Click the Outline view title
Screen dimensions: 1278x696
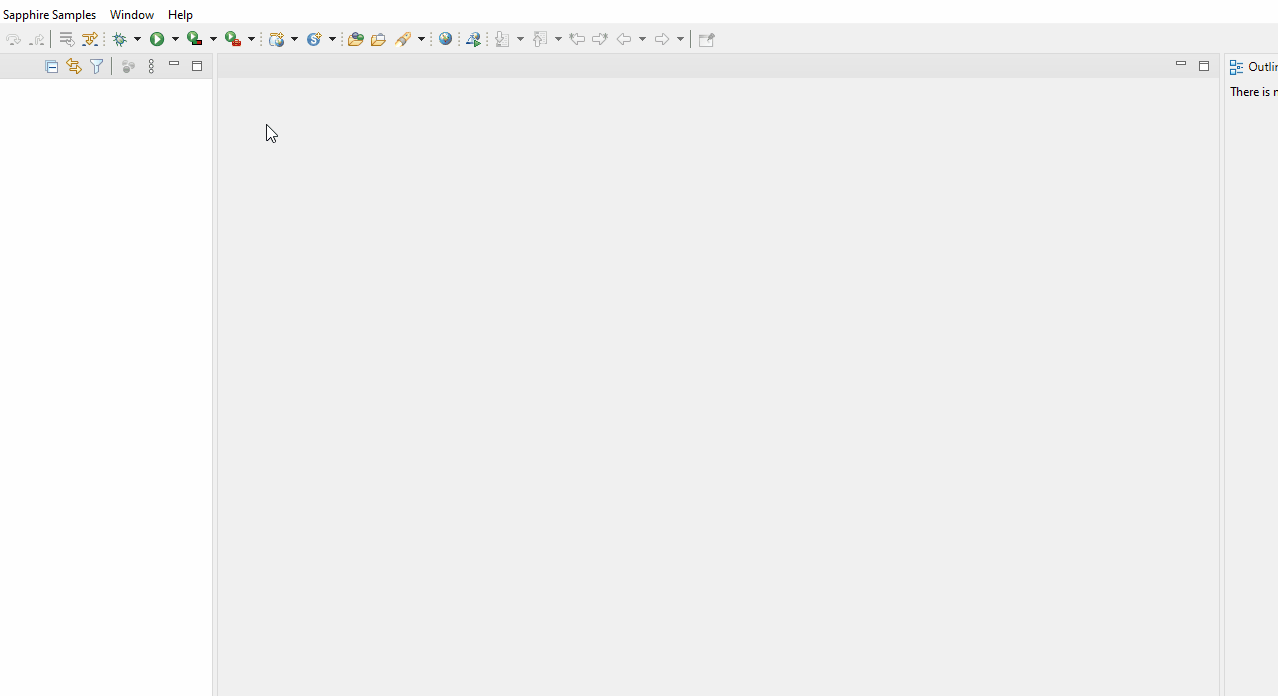[x=1258, y=66]
